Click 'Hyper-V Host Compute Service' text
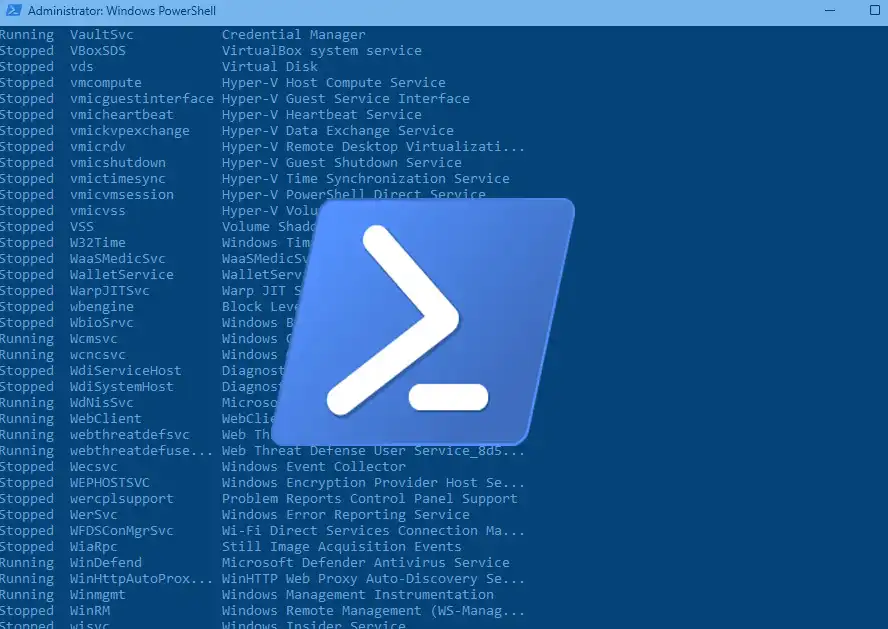 [x=334, y=83]
